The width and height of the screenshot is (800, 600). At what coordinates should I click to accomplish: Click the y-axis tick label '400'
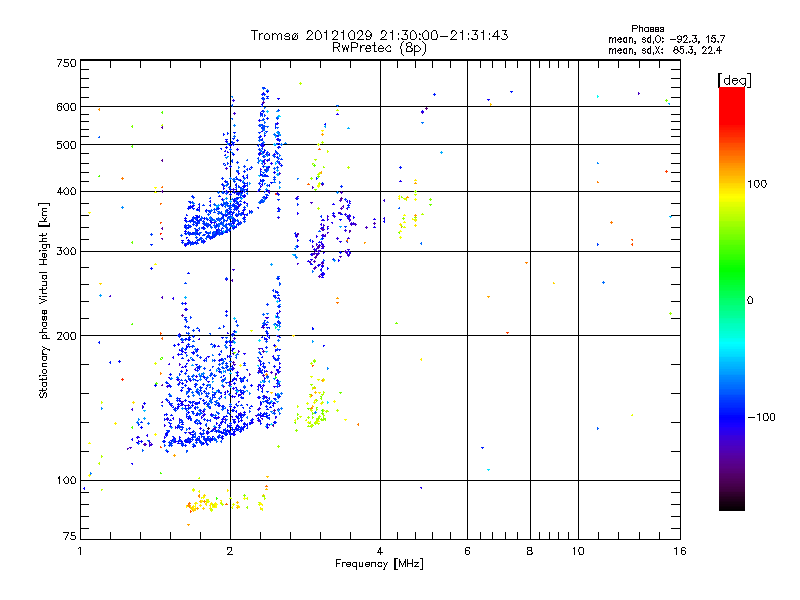pos(66,191)
